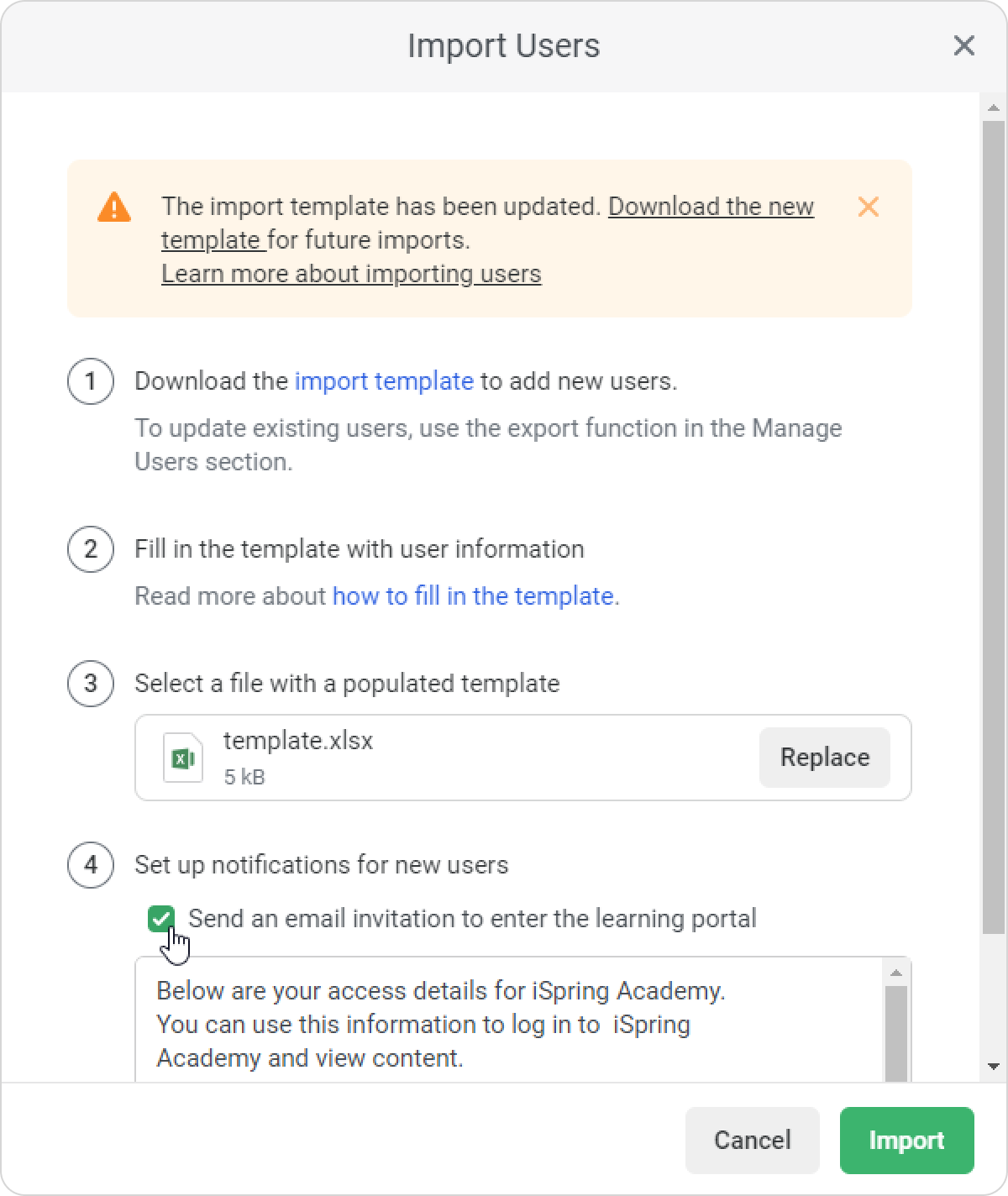Image resolution: width=1008 pixels, height=1196 pixels.
Task: Click the orange warning triangle icon
Action: [x=114, y=207]
